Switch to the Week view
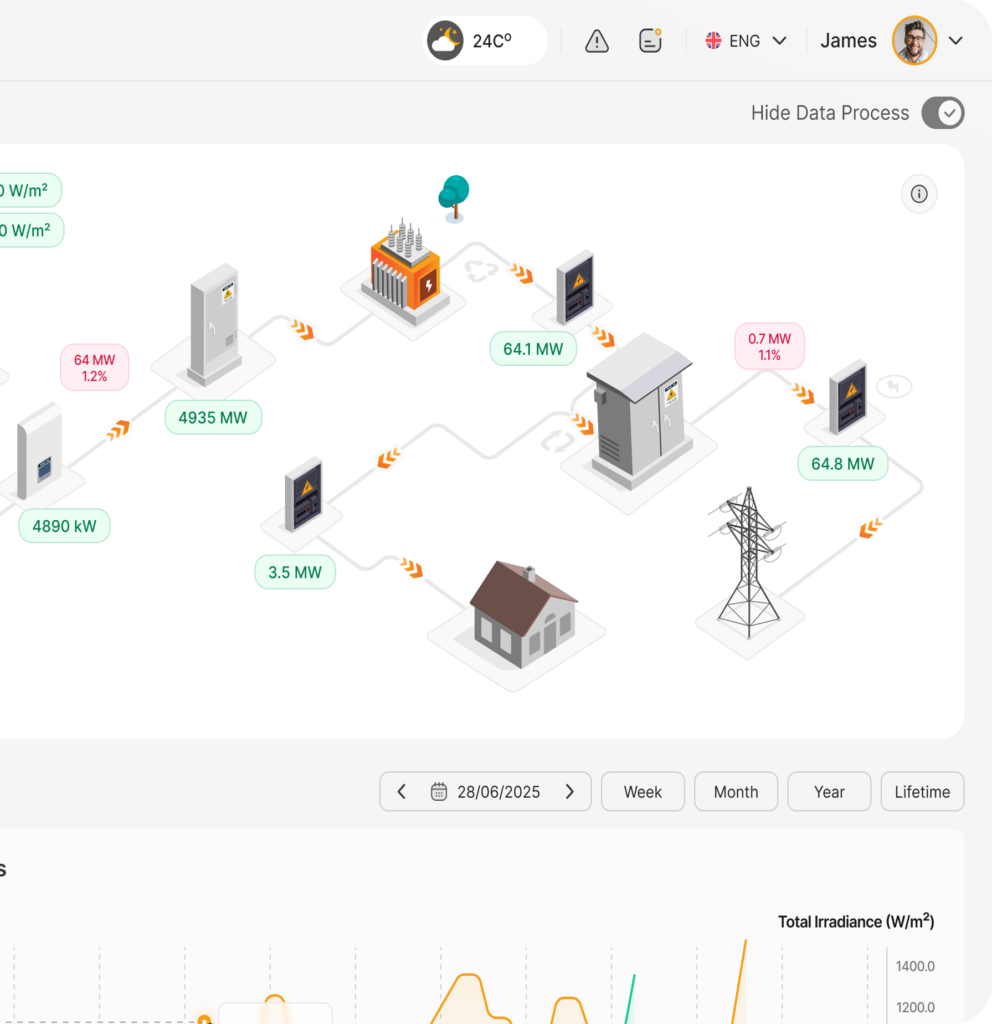This screenshot has height=1024, width=992. [643, 792]
